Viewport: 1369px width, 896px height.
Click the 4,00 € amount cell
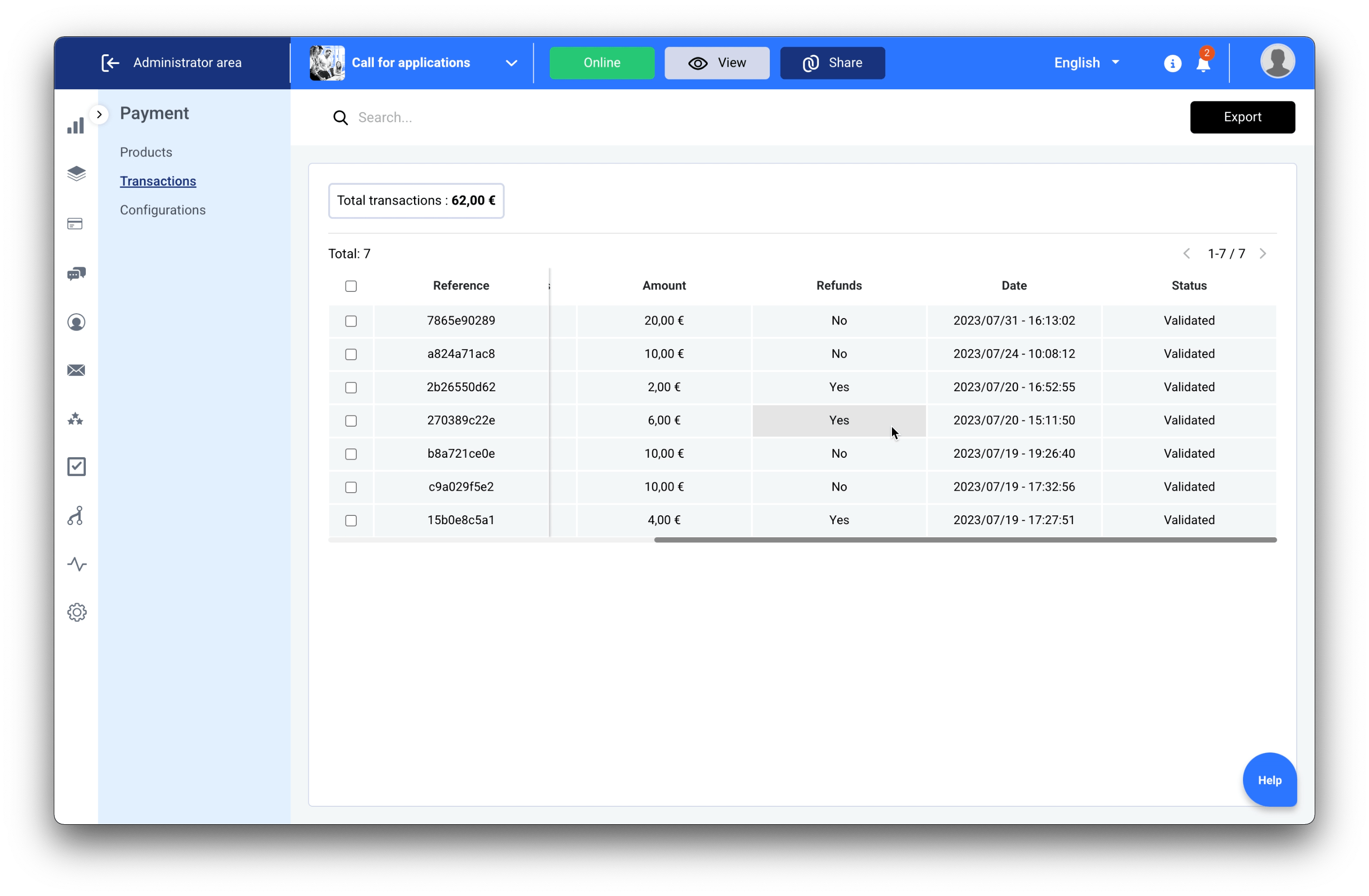pos(664,520)
